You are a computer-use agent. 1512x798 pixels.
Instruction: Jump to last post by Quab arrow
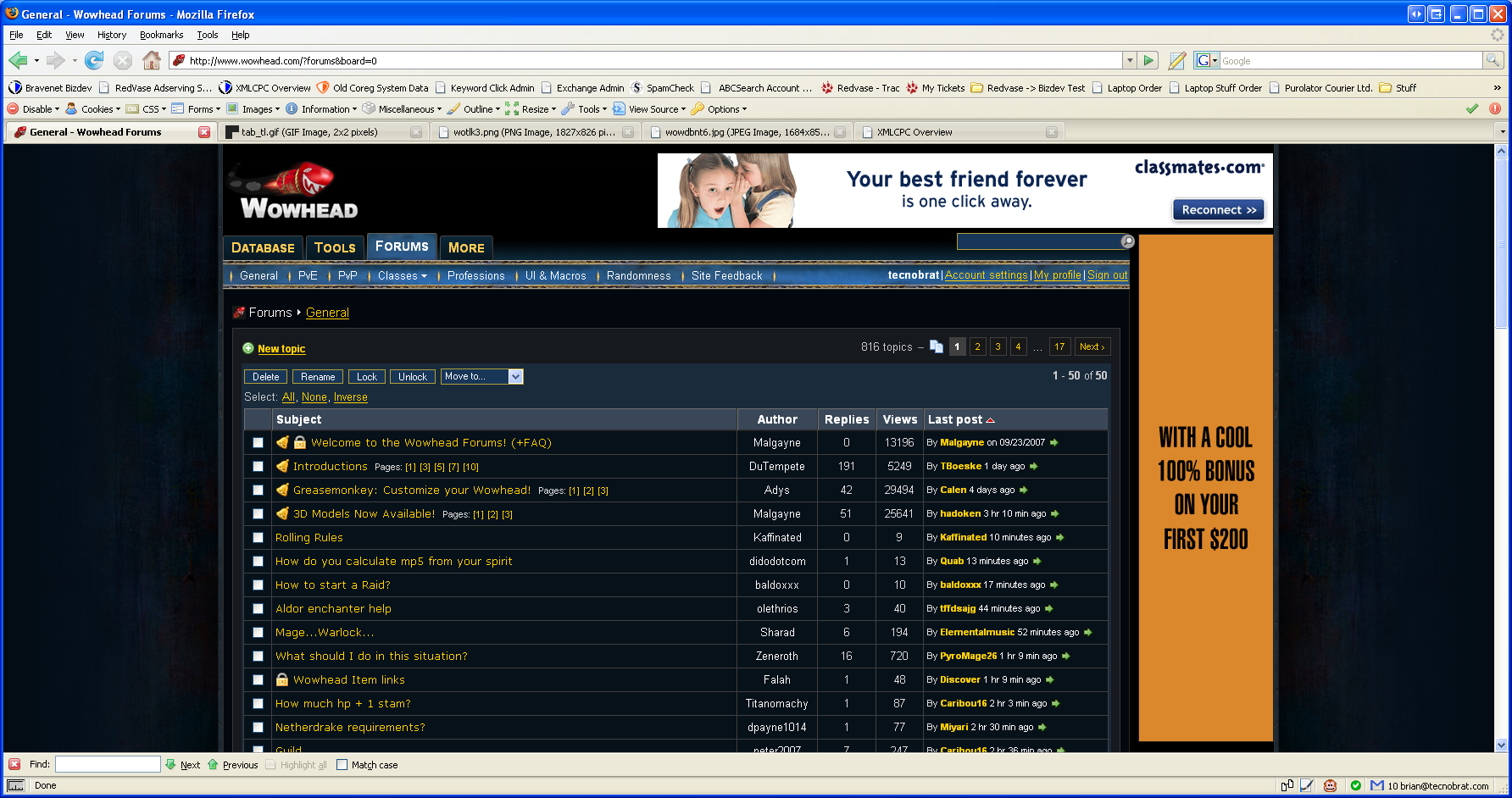(1037, 561)
